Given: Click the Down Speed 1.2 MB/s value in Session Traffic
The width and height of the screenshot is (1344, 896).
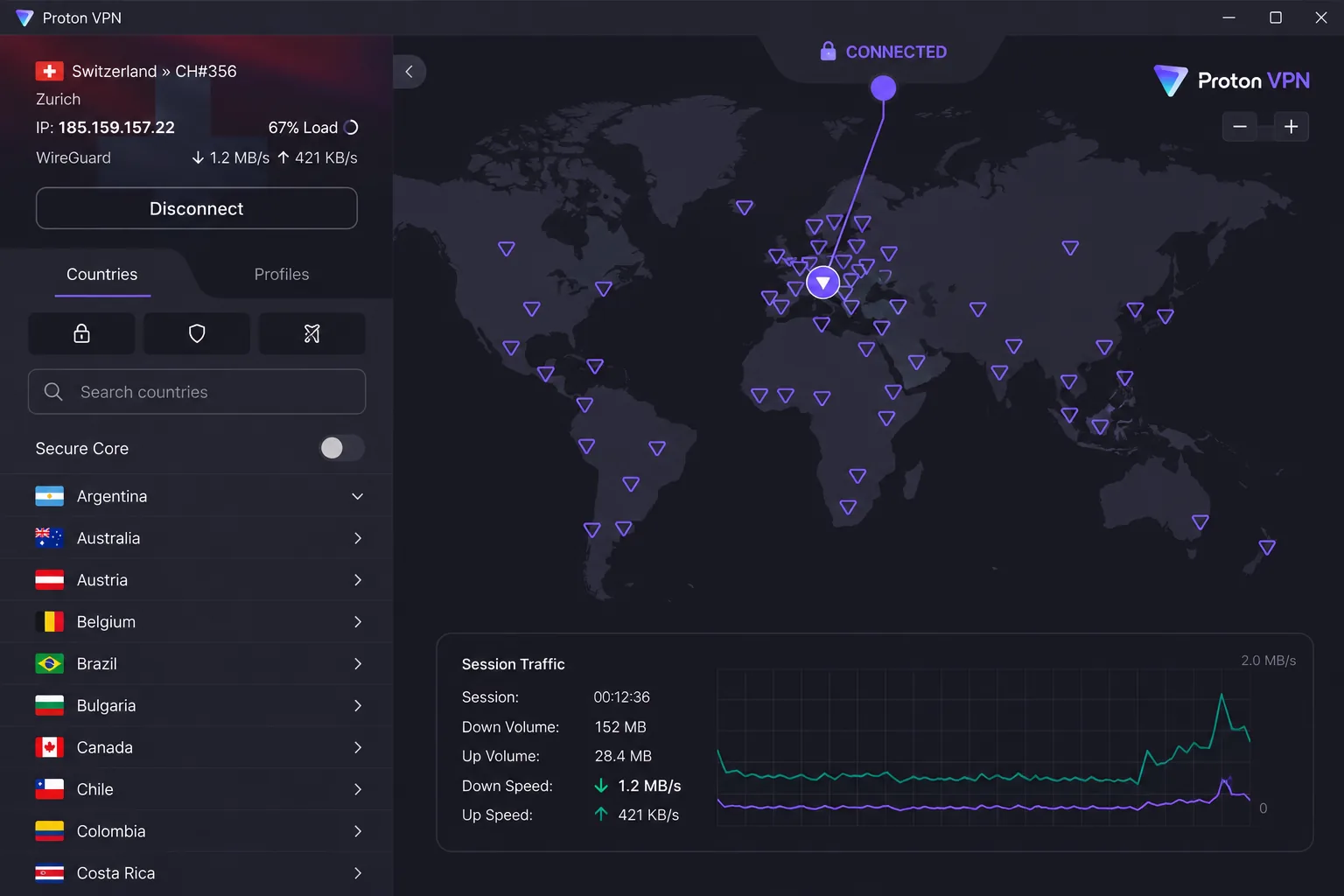Looking at the screenshot, I should point(649,786).
